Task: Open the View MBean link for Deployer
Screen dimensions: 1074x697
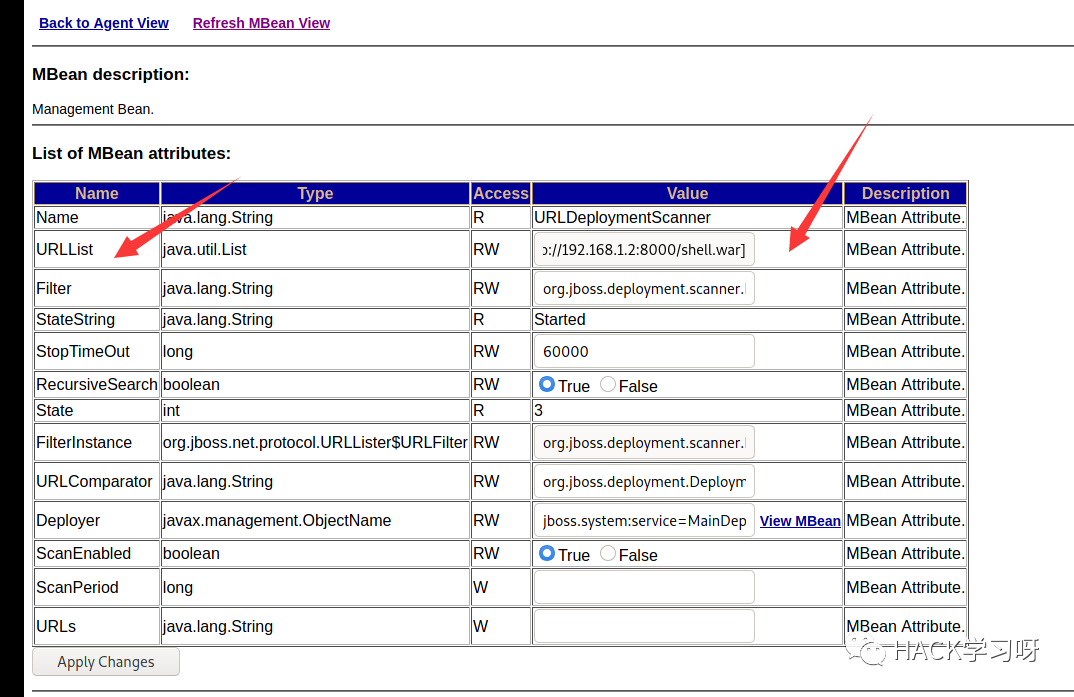Action: click(x=800, y=521)
